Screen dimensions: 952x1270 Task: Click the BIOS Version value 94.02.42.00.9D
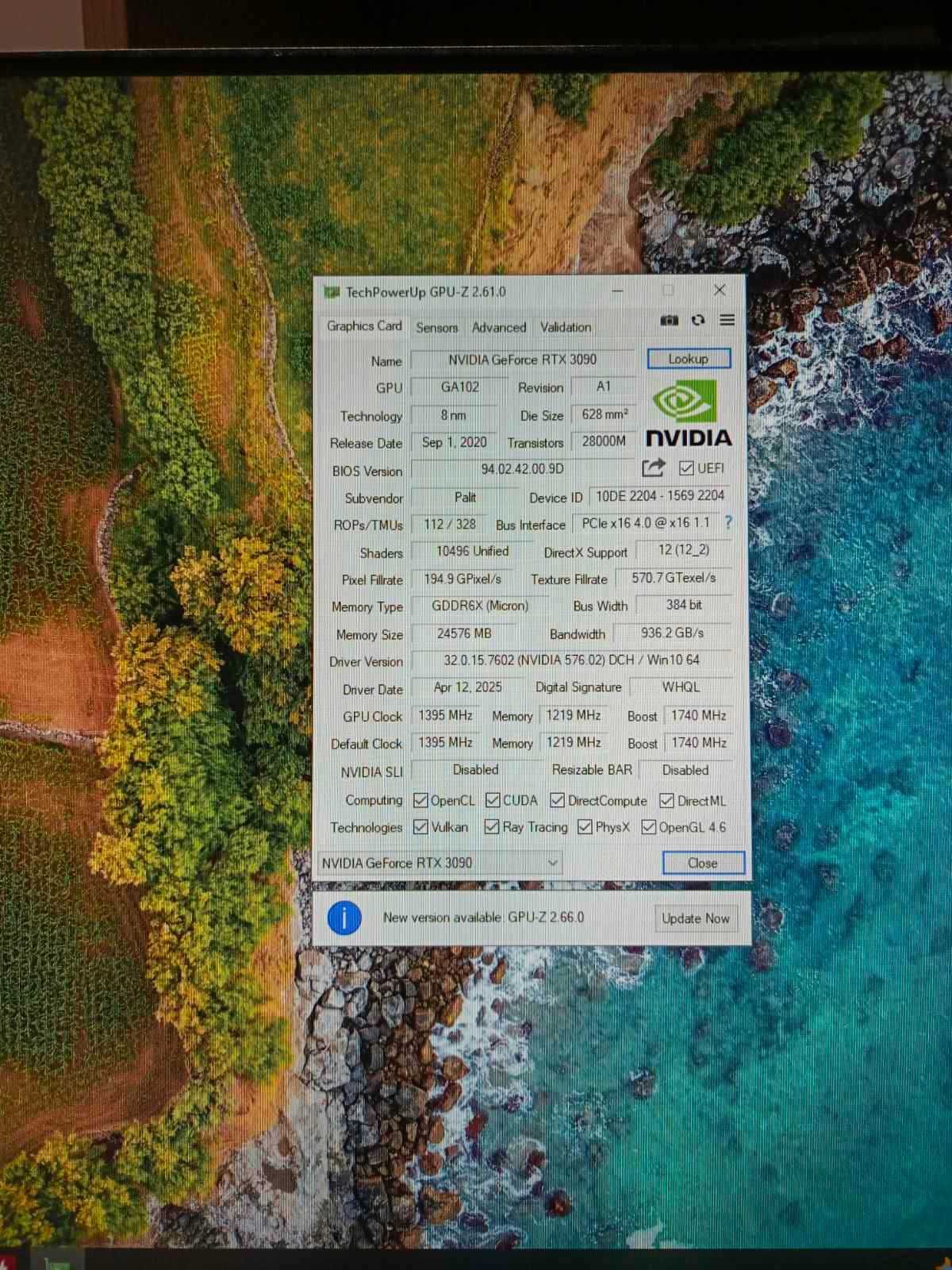click(523, 469)
